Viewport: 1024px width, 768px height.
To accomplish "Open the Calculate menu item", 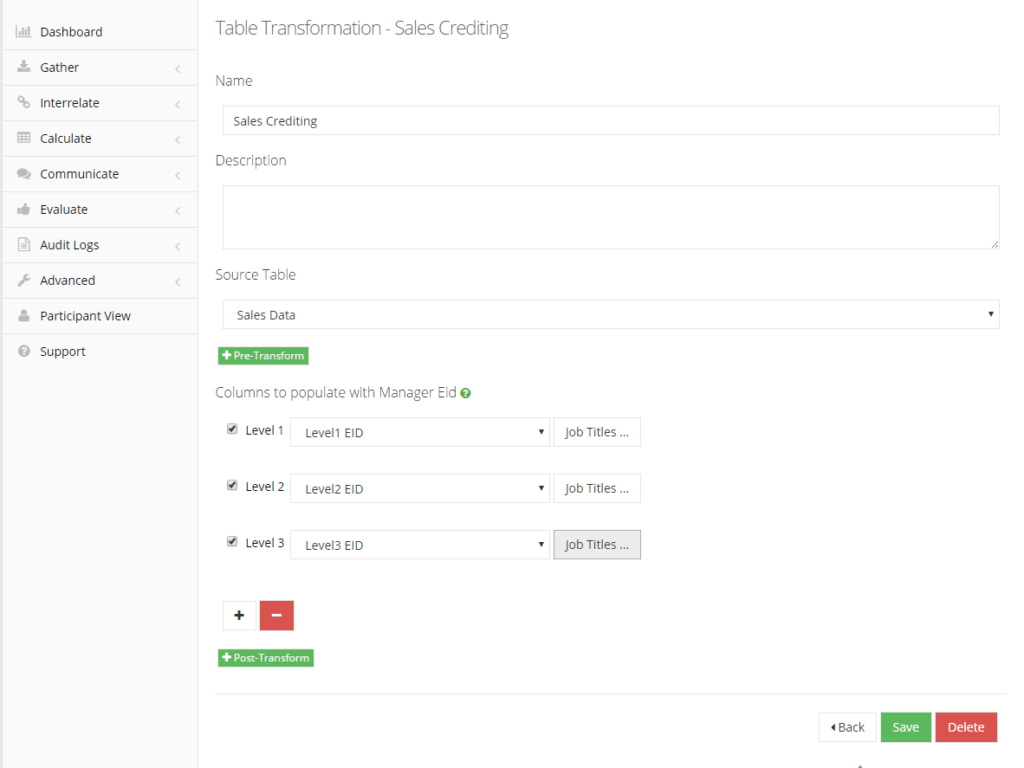I will coord(100,138).
